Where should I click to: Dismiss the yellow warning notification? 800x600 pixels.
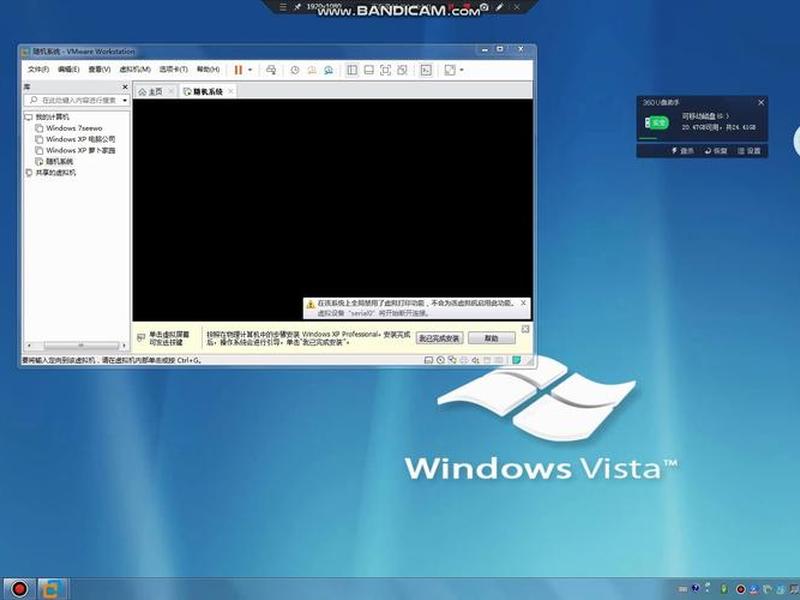click(x=523, y=303)
